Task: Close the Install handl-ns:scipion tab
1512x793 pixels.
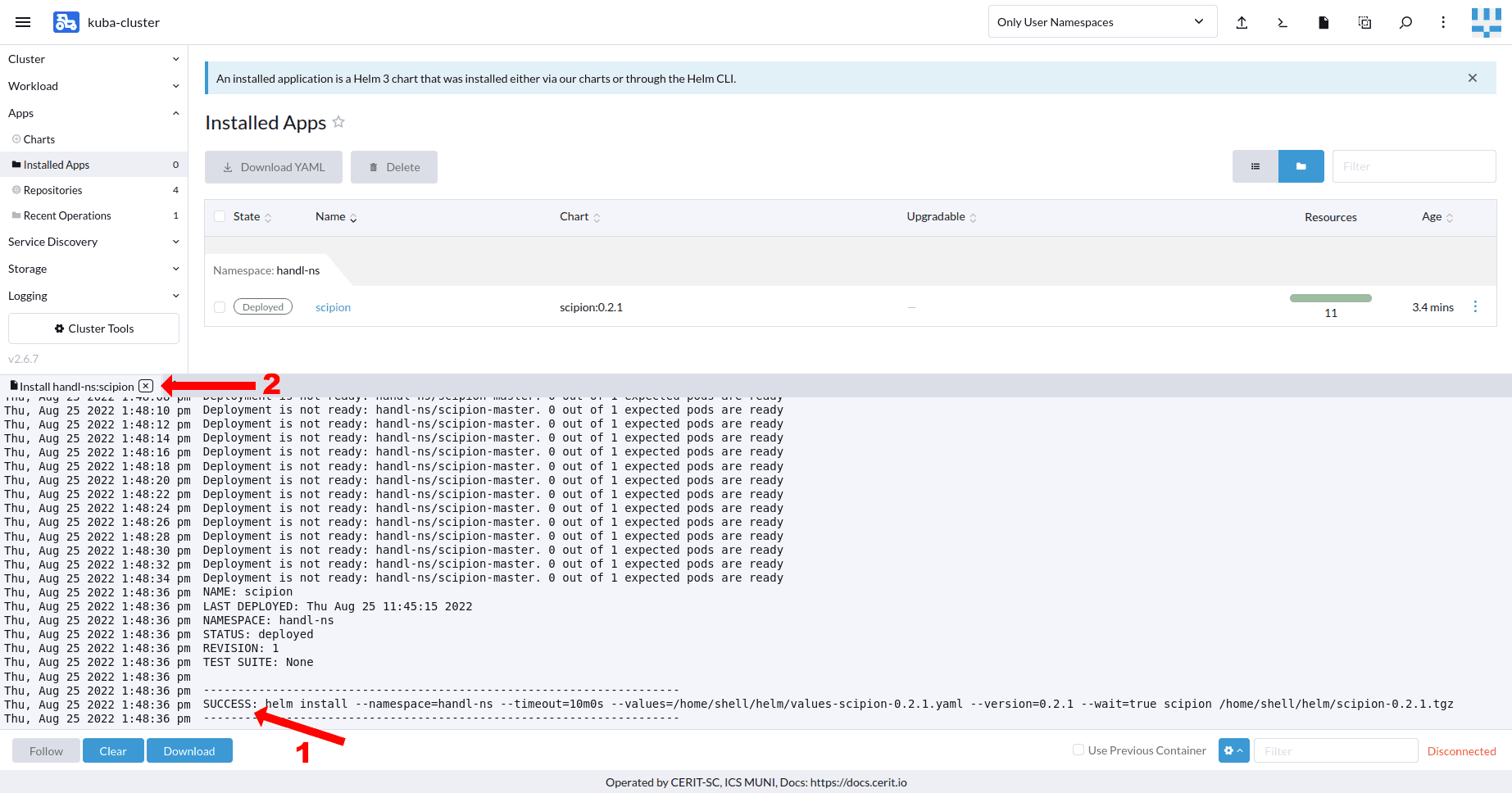Action: (x=146, y=386)
